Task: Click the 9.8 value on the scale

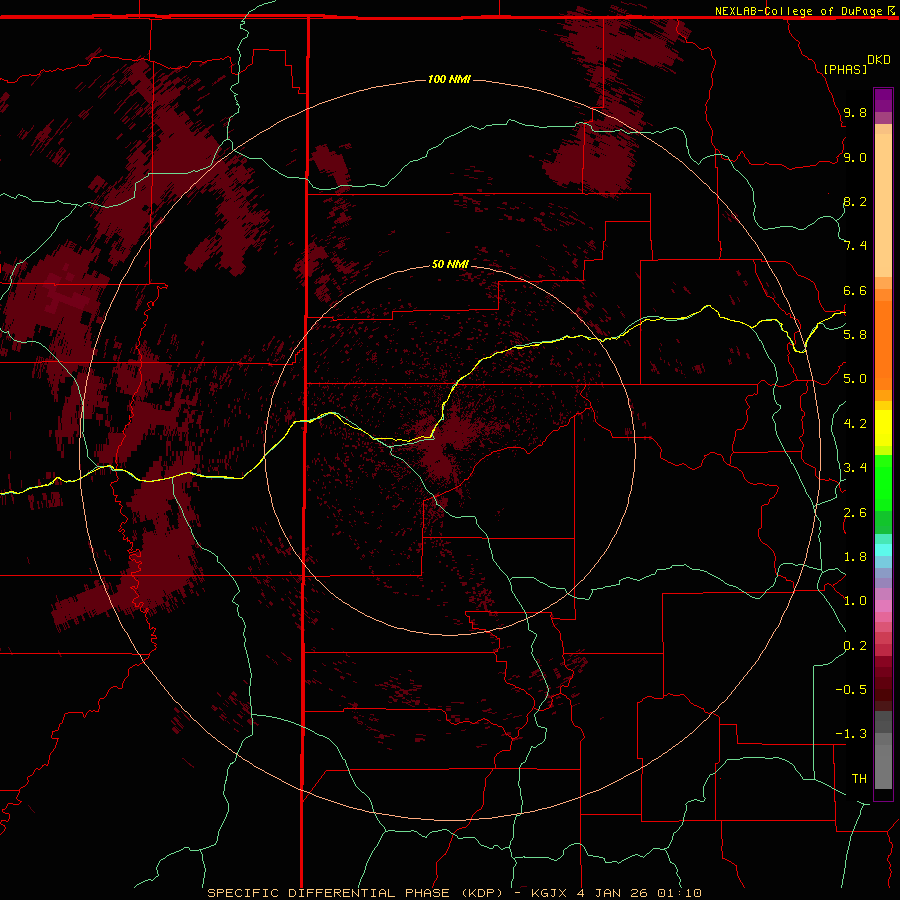Action: point(855,112)
